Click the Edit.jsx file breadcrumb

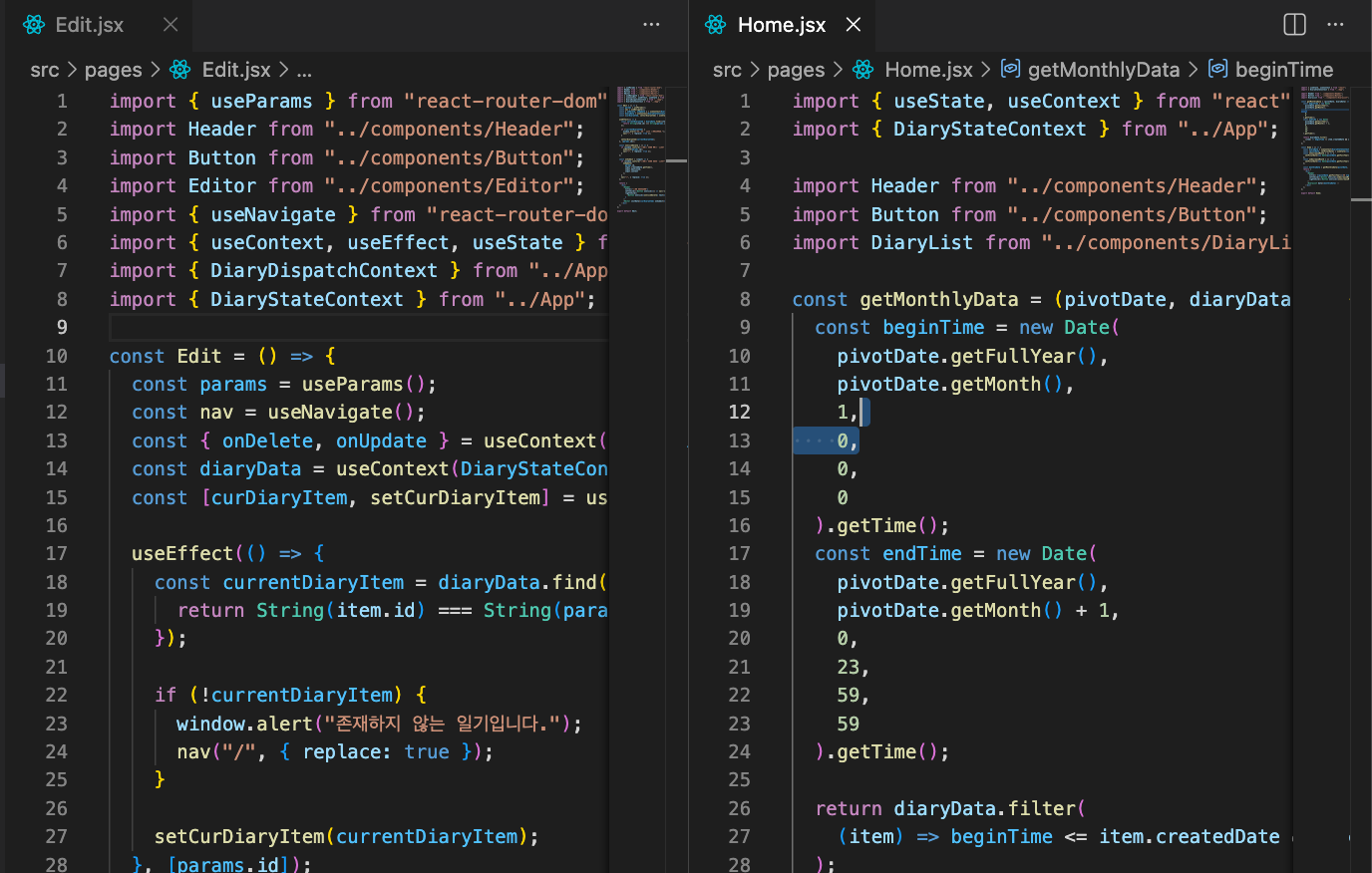[x=235, y=70]
